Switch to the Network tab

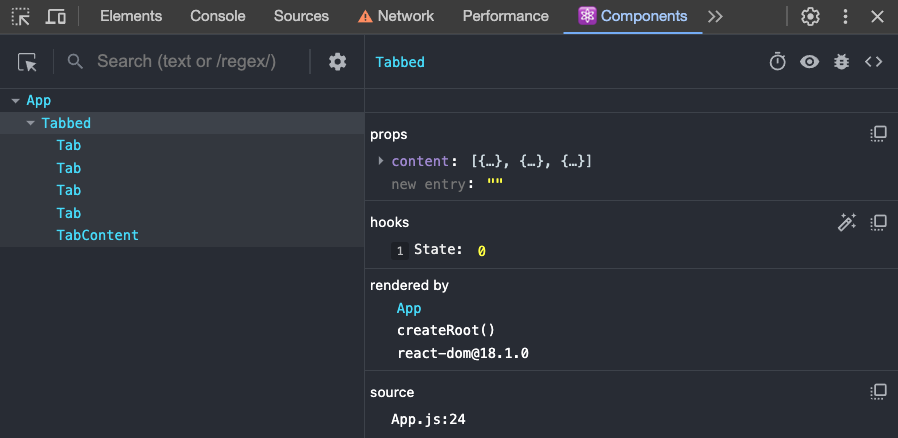396,17
